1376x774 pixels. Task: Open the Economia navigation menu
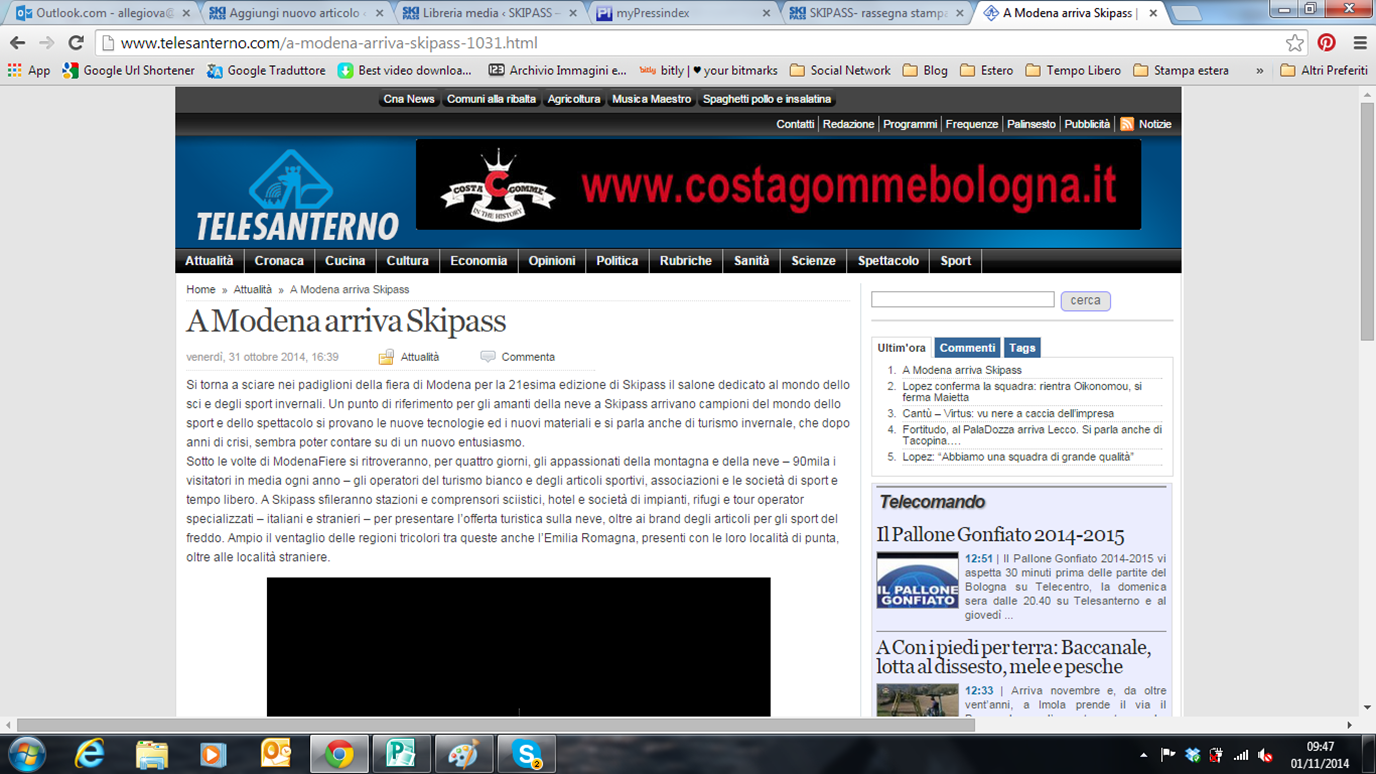tap(478, 261)
